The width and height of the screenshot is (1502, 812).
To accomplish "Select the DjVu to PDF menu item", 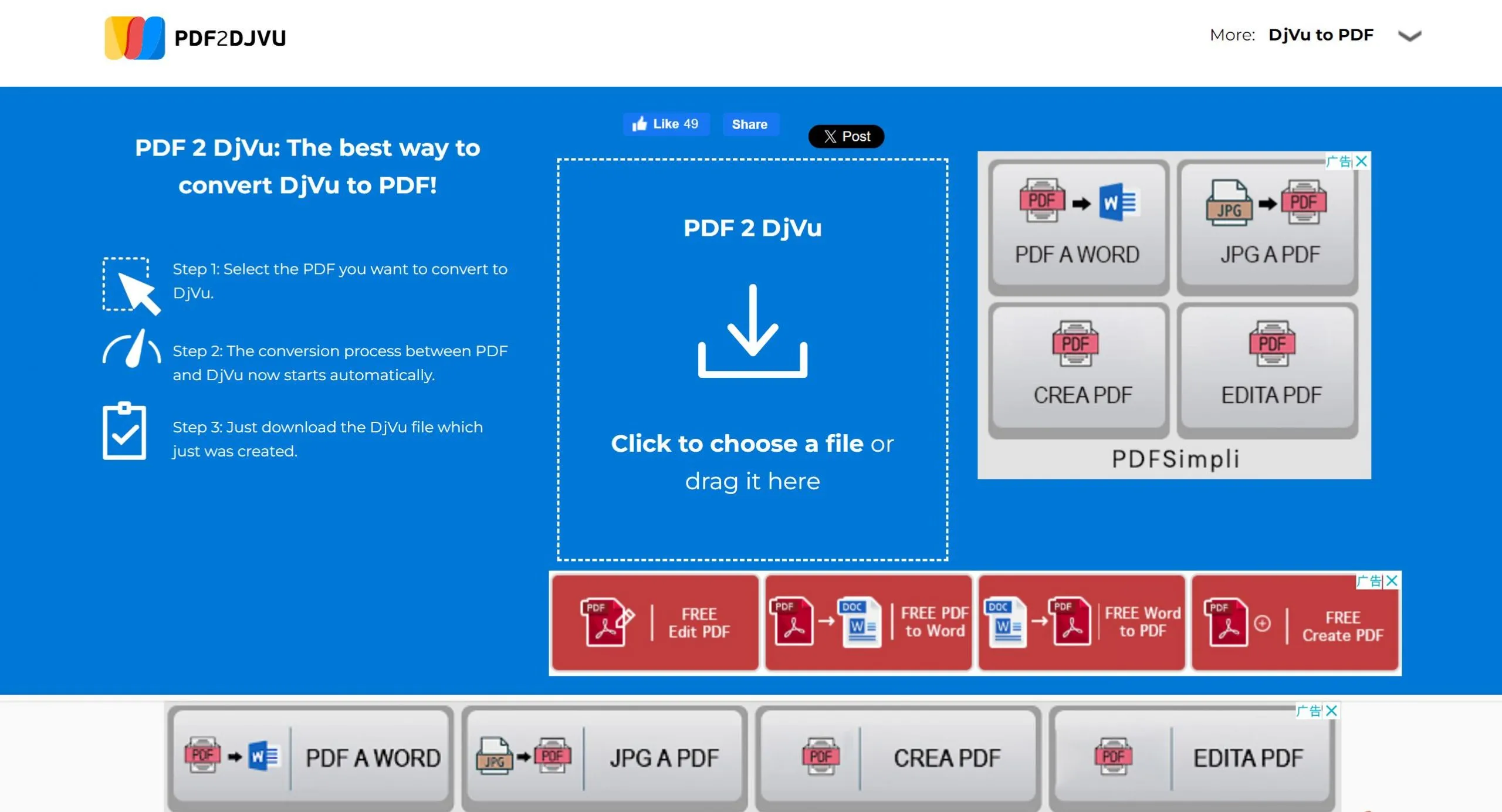I will pyautogui.click(x=1322, y=34).
